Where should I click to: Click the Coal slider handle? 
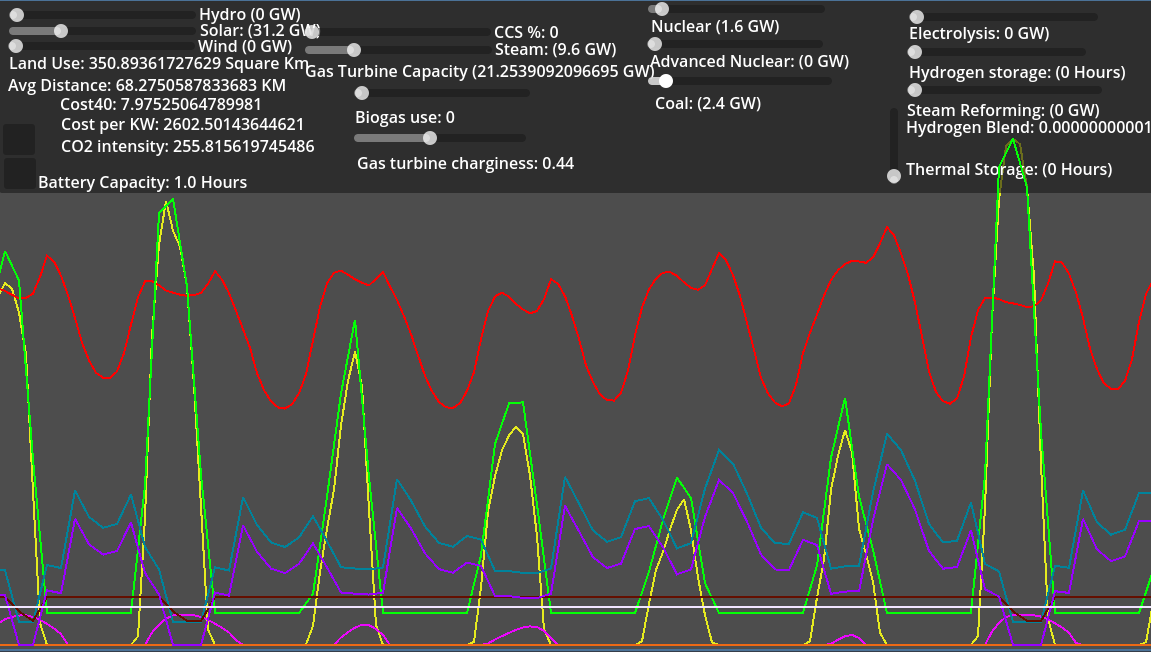[666, 81]
